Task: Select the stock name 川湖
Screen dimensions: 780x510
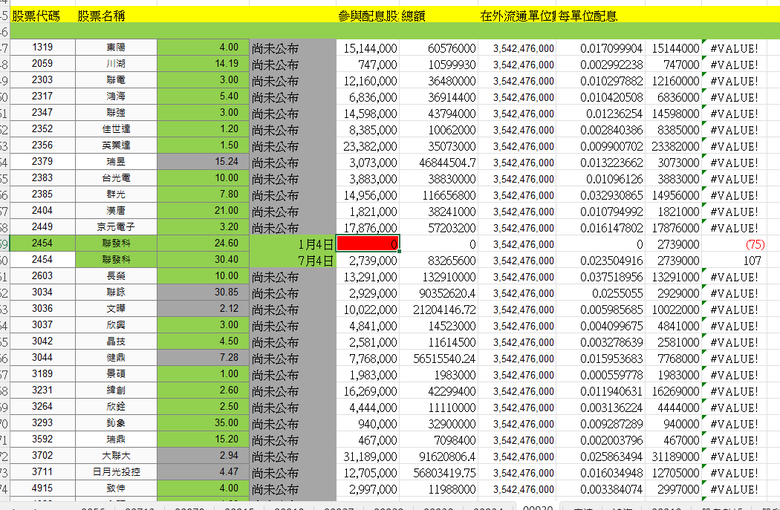Action: (116, 64)
